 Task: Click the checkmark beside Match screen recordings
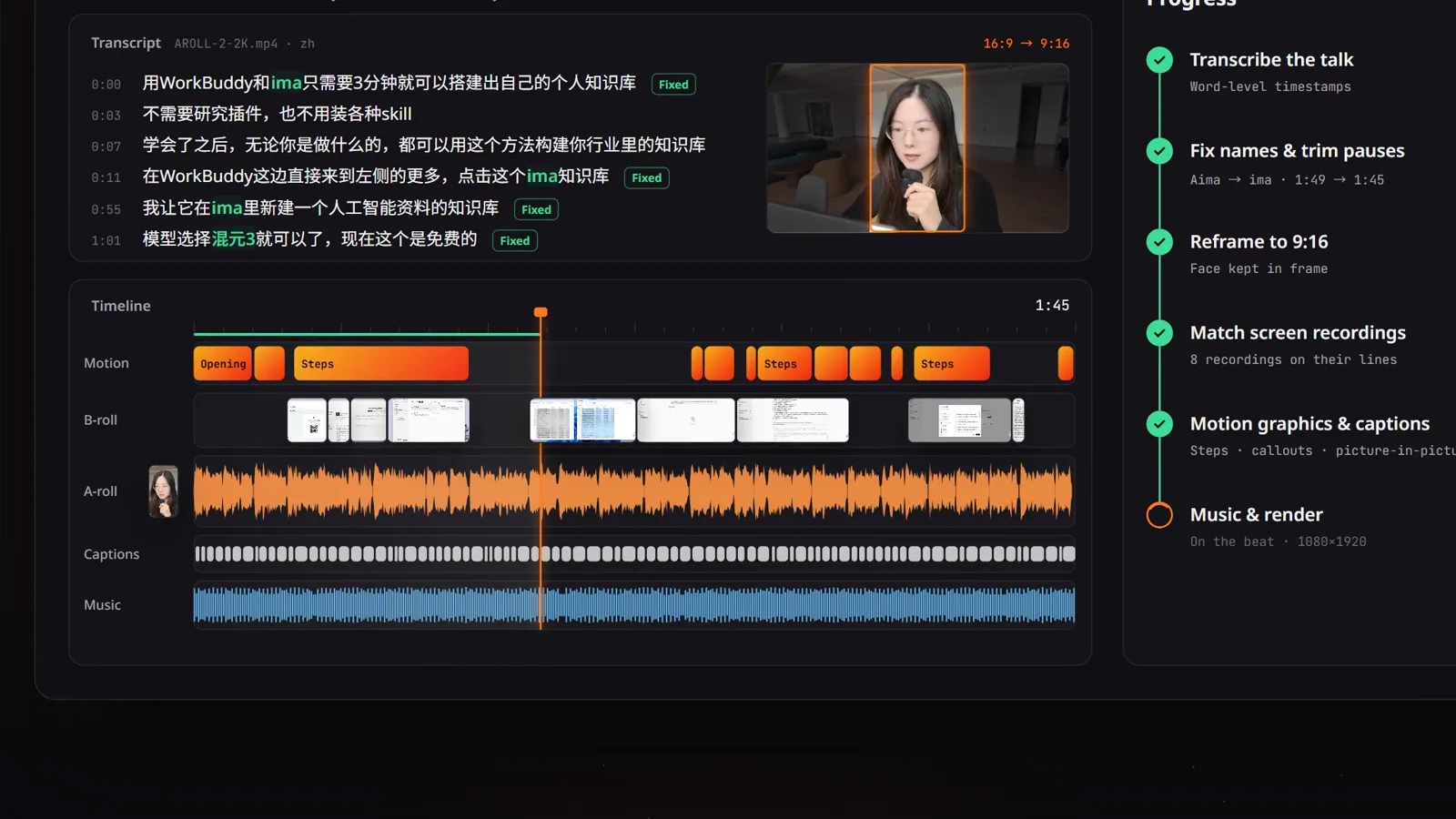(1159, 333)
